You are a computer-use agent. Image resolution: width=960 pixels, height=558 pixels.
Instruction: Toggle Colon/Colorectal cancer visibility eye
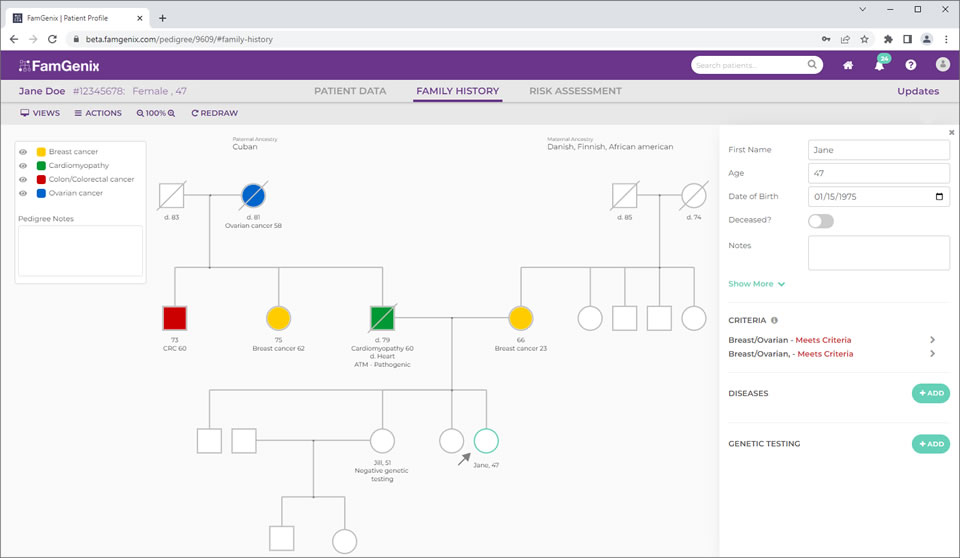coord(23,179)
